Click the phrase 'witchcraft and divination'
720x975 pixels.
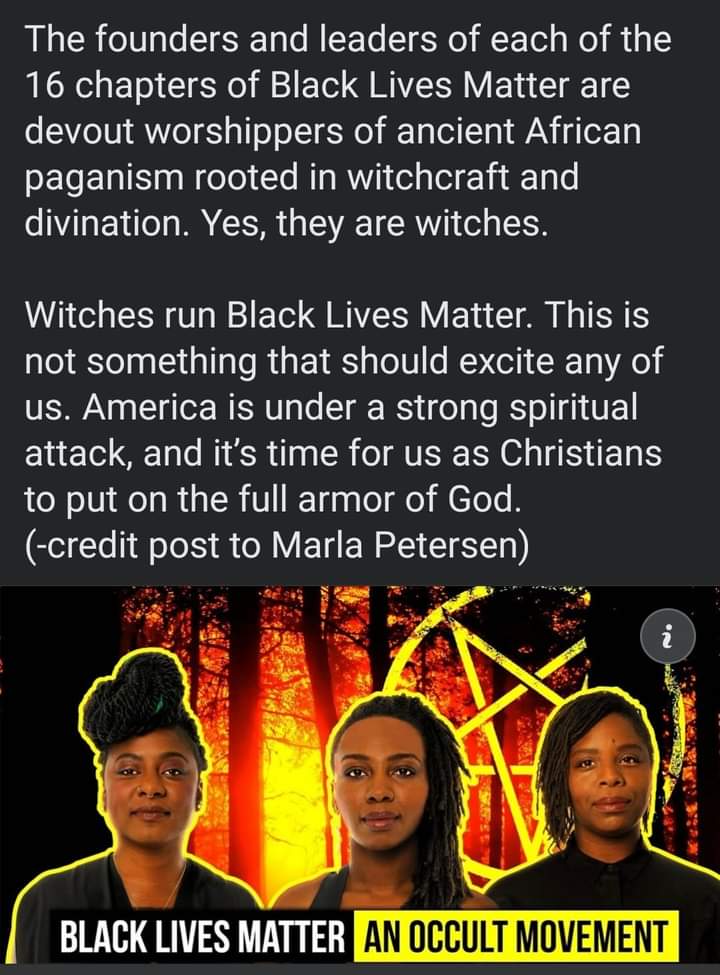coord(302,200)
